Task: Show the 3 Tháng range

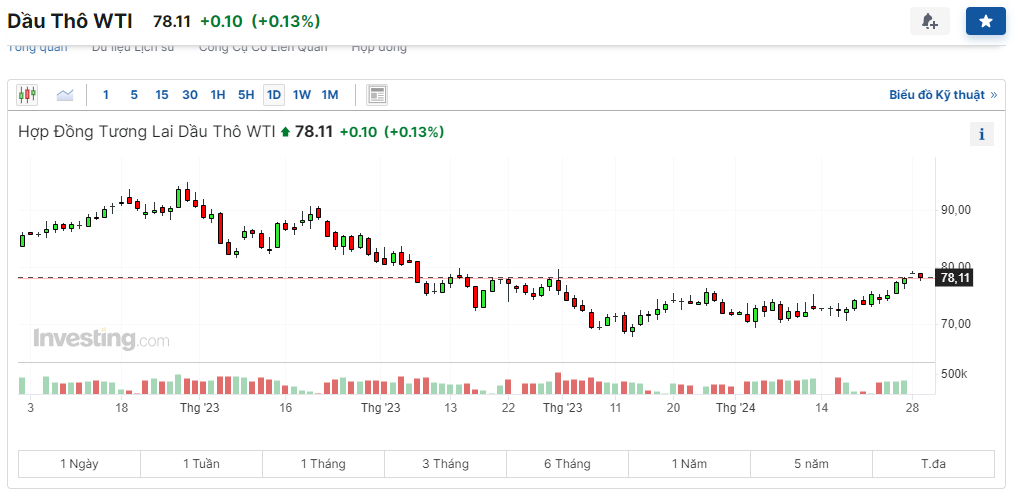Action: [445, 464]
